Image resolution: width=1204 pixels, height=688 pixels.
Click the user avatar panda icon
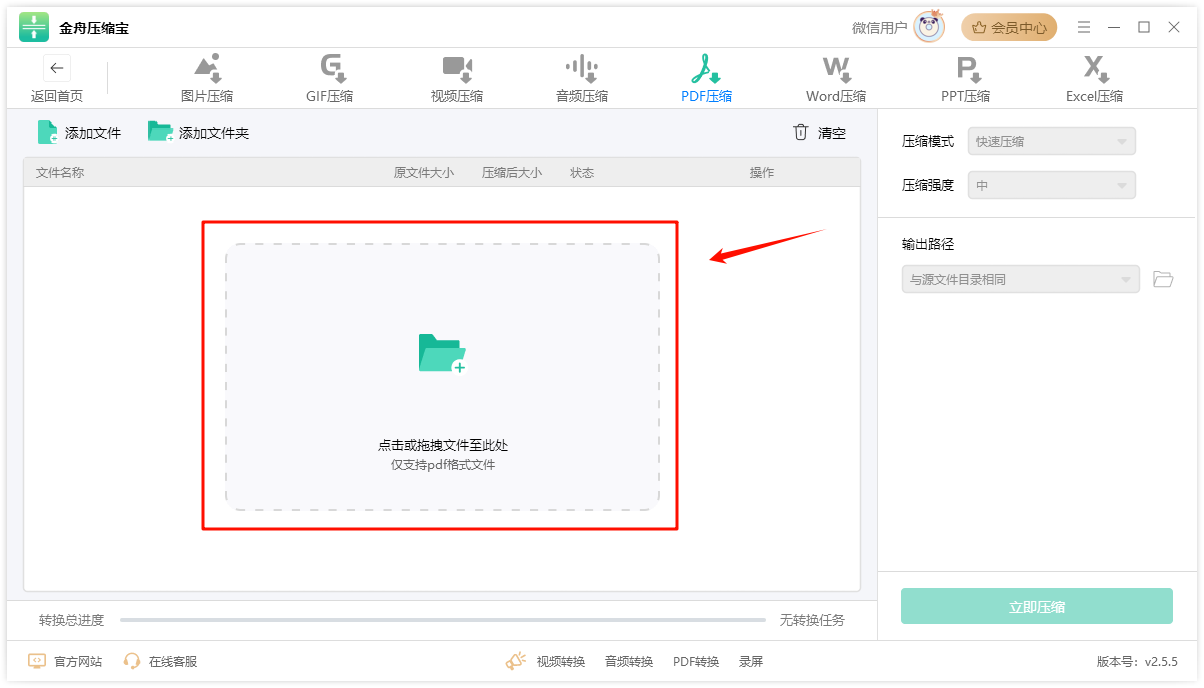[929, 28]
